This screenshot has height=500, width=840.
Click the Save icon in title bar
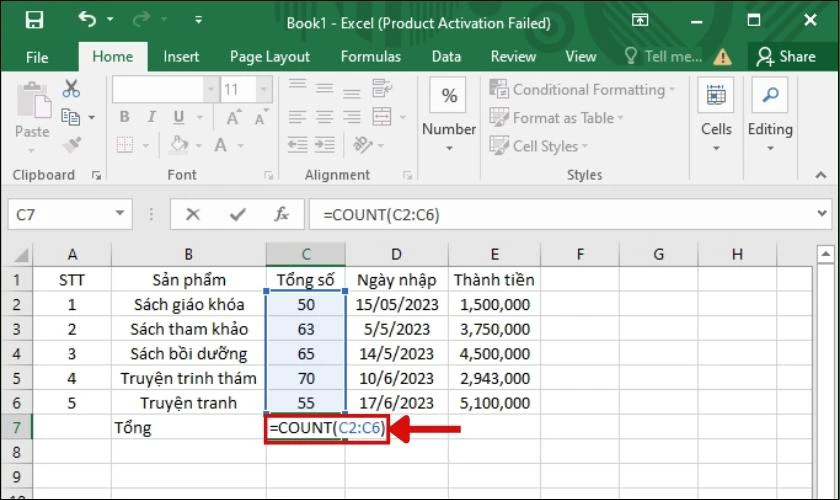pos(34,20)
